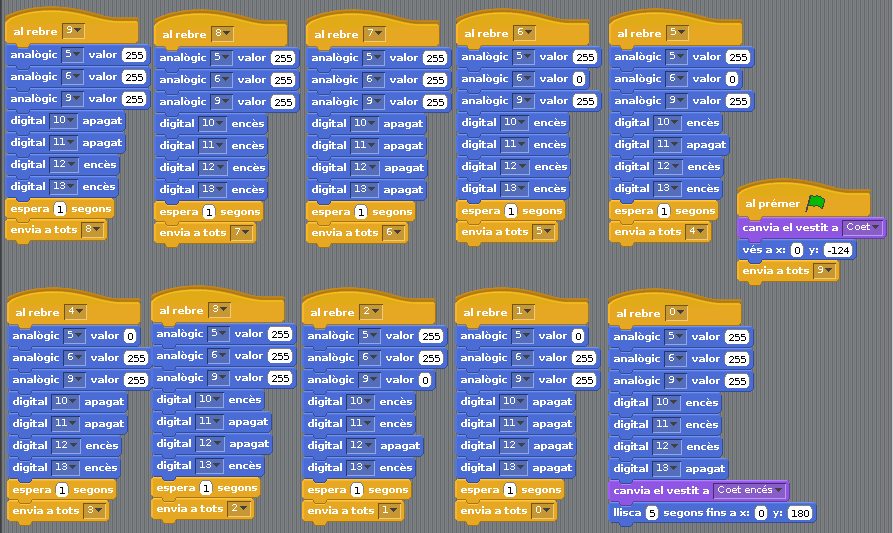Open the 'al rebre 5' message dropdown
The height and width of the screenshot is (533, 893).
click(x=678, y=32)
